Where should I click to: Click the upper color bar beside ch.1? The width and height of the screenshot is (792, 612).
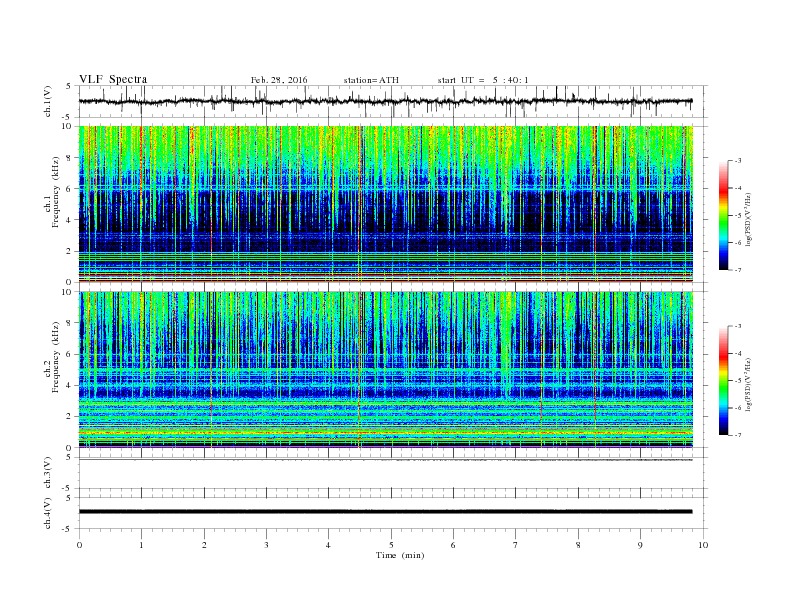point(724,216)
